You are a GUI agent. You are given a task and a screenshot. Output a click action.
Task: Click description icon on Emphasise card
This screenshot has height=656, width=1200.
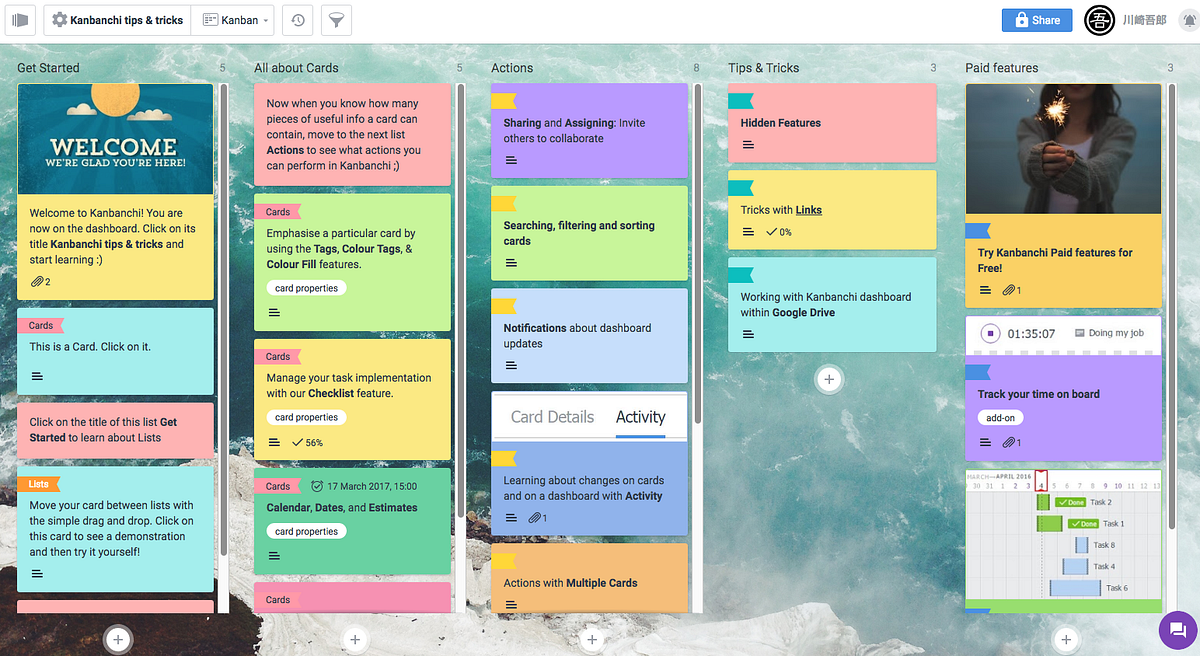[x=274, y=313]
